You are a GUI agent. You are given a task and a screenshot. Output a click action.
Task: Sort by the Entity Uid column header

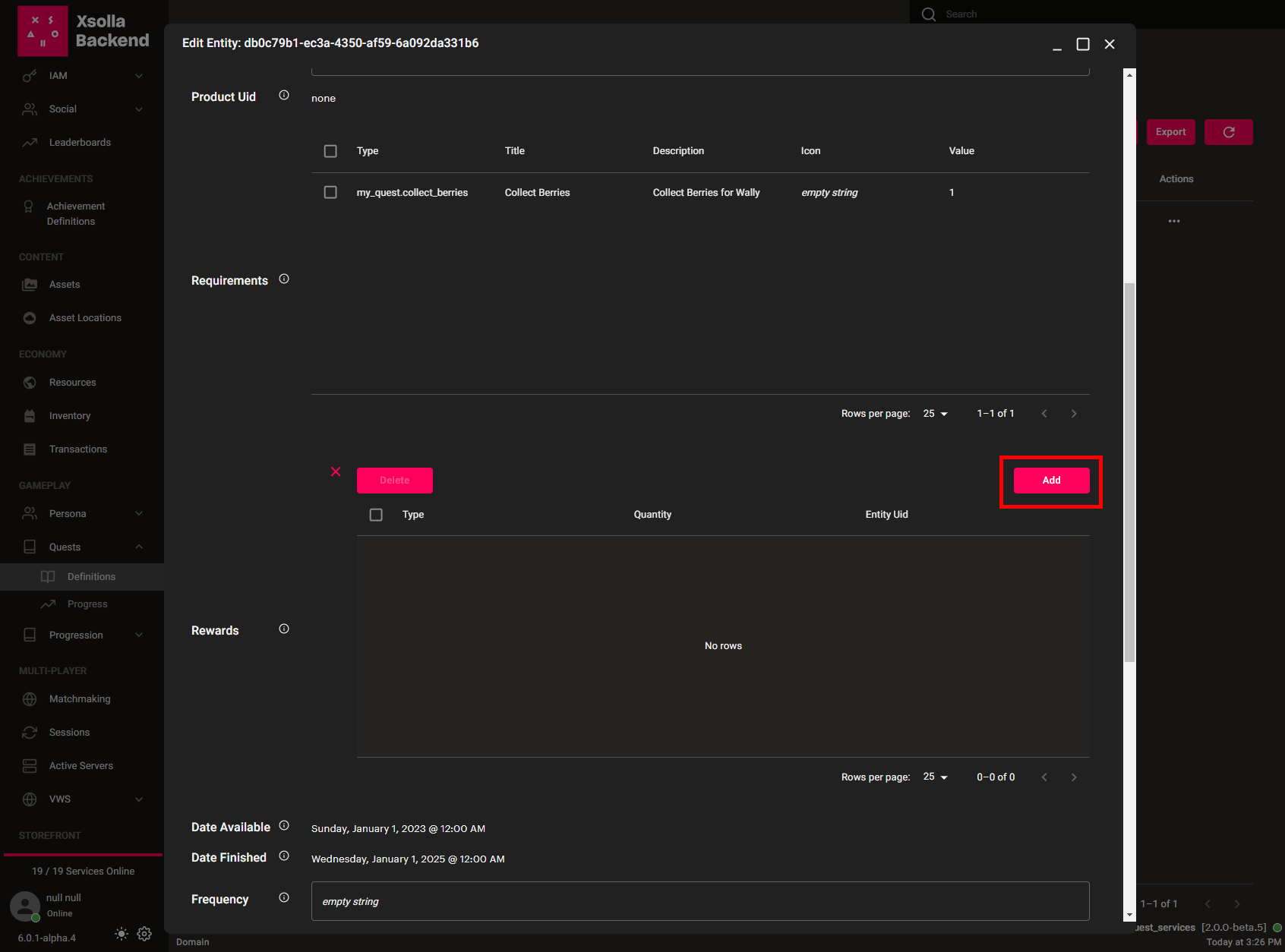[x=886, y=515]
